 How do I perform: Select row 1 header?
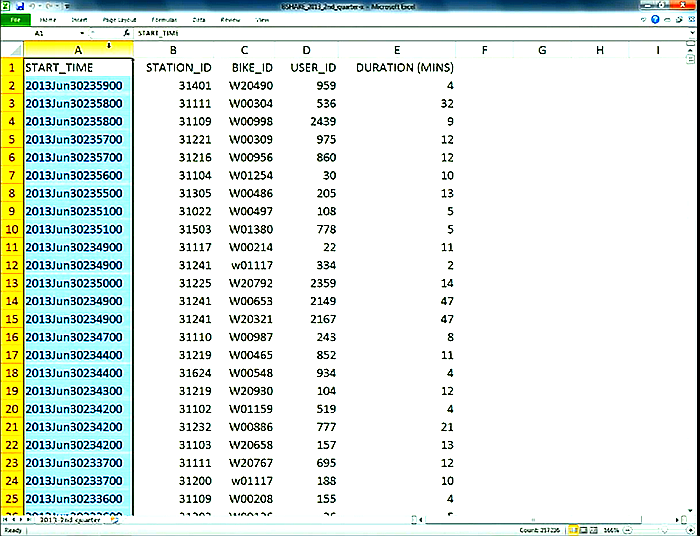point(12,67)
